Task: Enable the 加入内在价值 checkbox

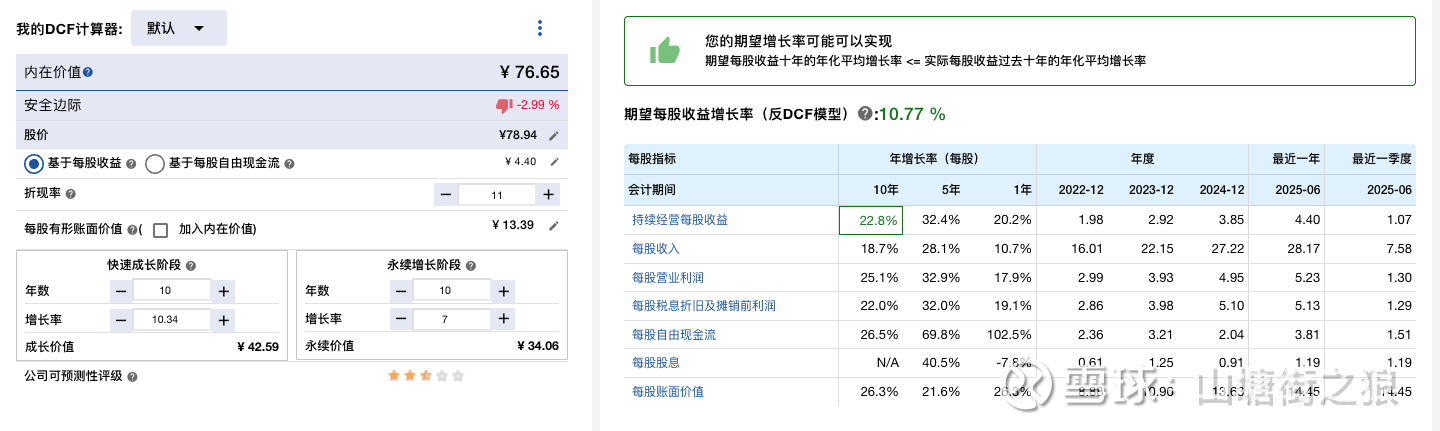Action: coord(160,229)
